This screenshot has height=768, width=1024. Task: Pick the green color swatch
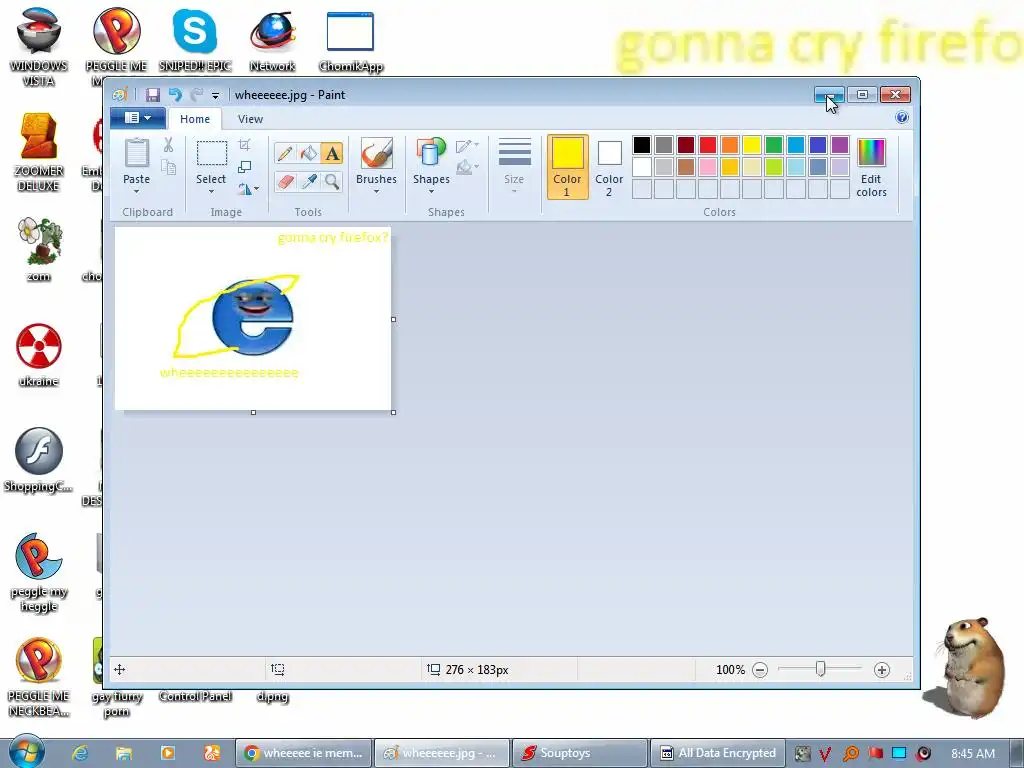(x=774, y=145)
